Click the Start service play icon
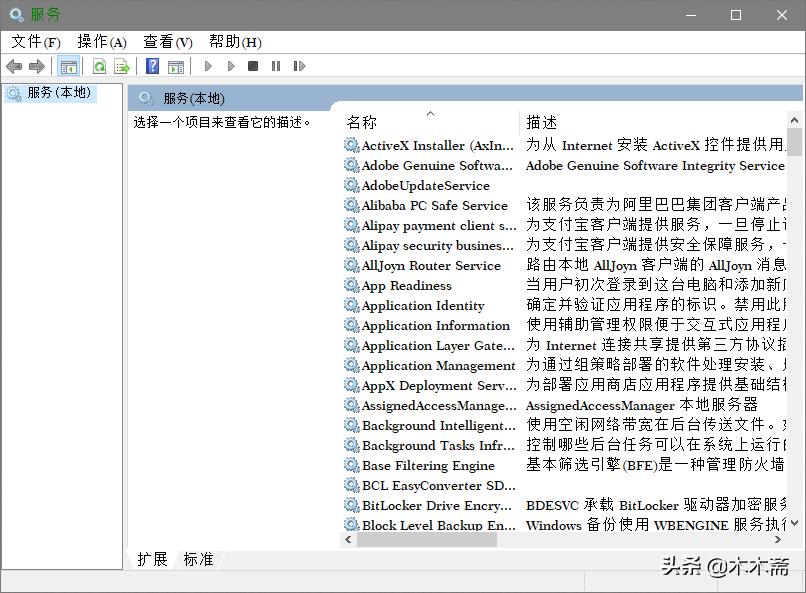This screenshot has height=593, width=806. (x=208, y=66)
